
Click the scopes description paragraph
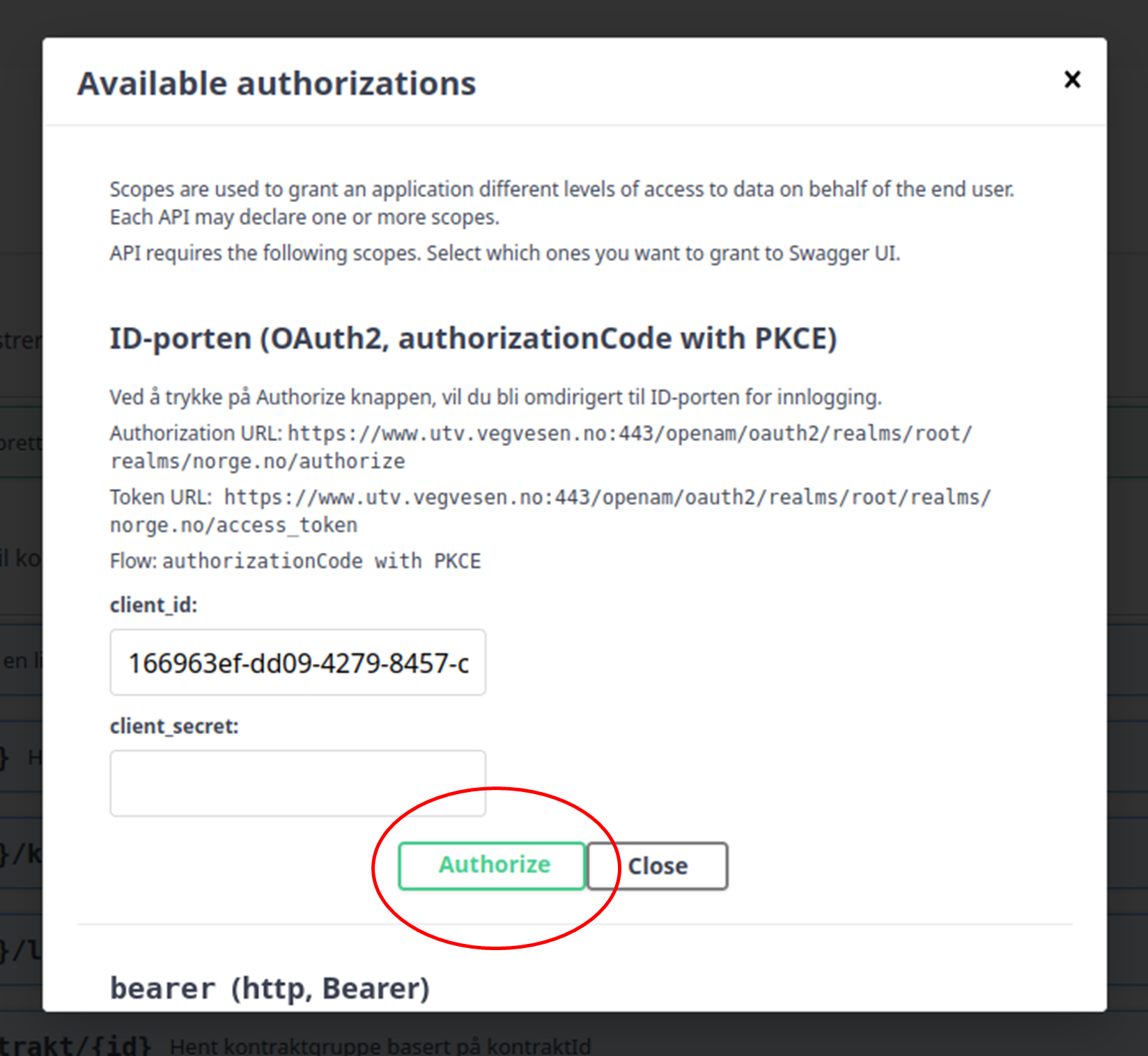point(561,189)
